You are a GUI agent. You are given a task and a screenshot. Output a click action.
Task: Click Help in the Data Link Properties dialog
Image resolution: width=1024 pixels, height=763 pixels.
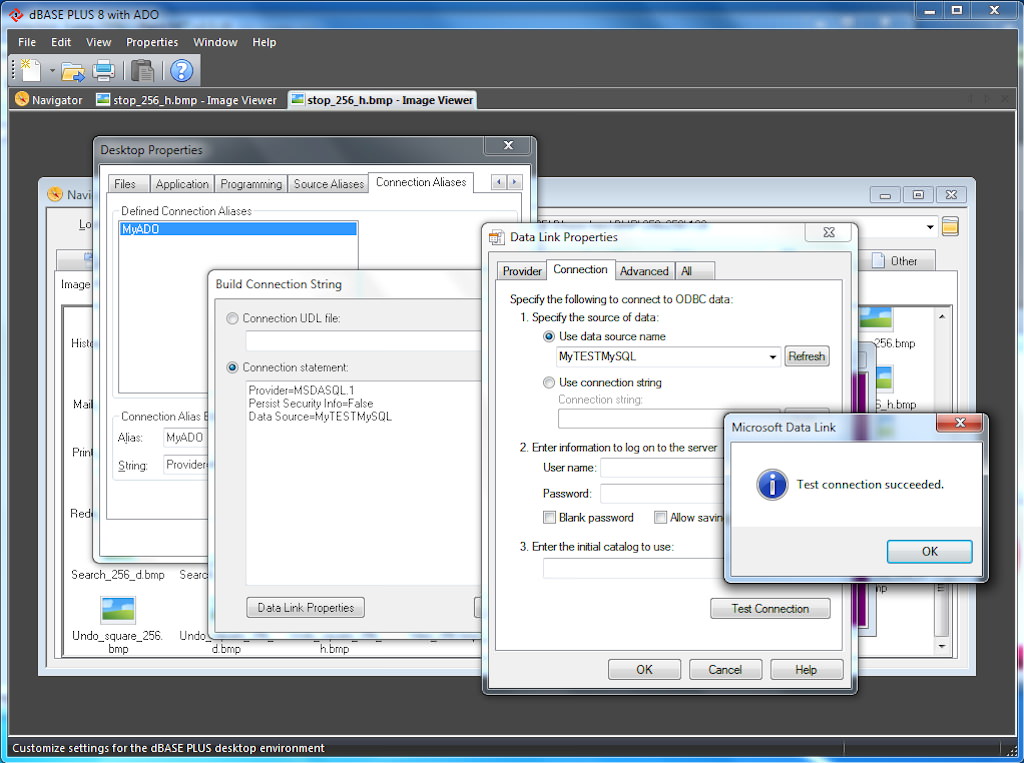(806, 670)
